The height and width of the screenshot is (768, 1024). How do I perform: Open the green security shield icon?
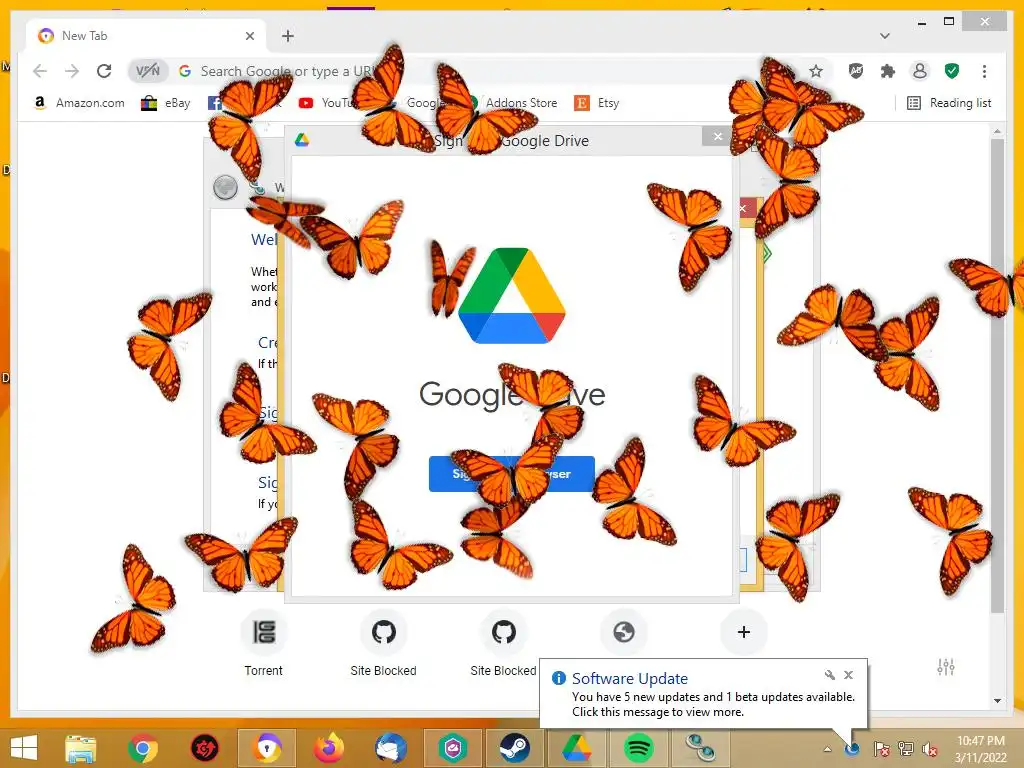tap(952, 71)
